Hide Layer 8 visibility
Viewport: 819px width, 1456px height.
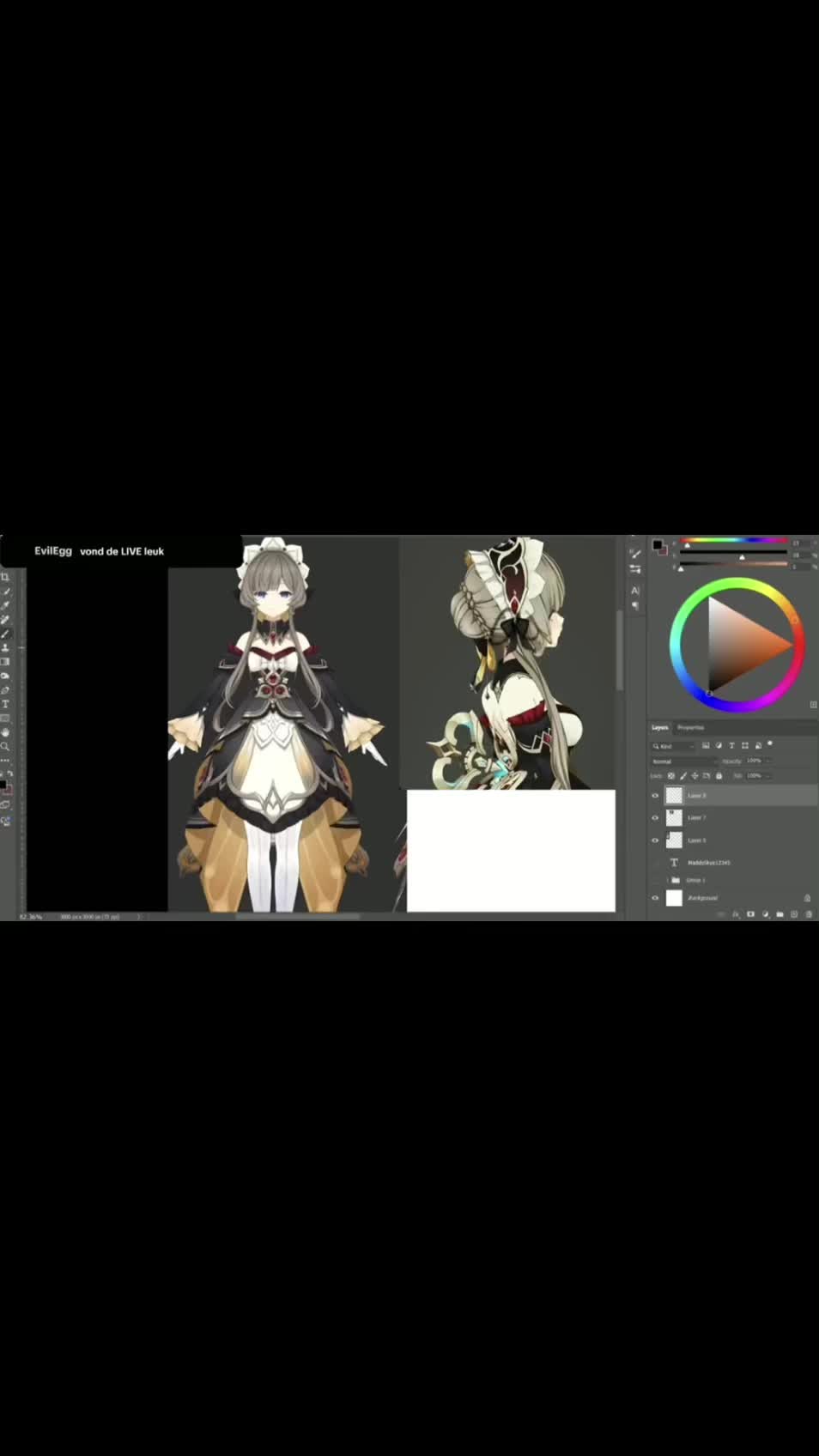[x=655, y=796]
